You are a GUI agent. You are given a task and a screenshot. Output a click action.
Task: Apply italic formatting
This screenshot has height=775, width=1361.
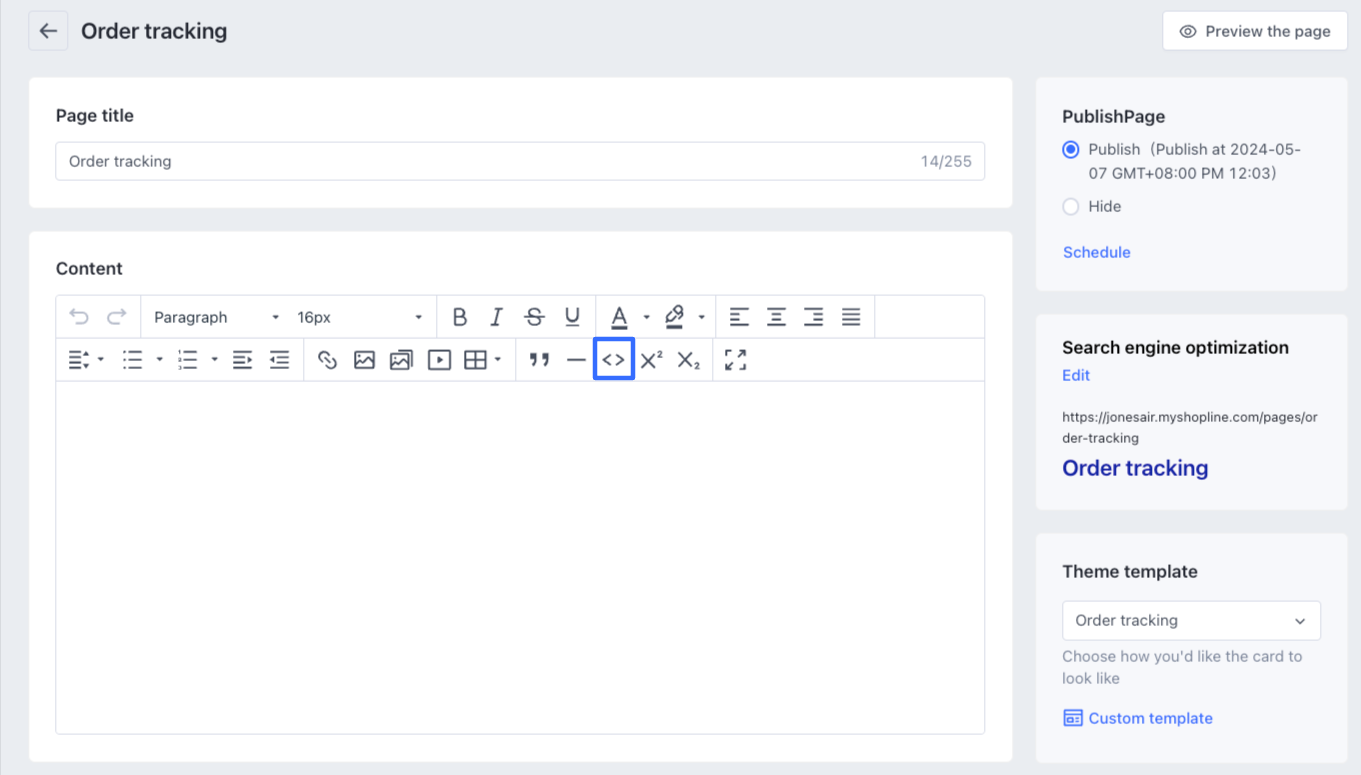pyautogui.click(x=496, y=317)
